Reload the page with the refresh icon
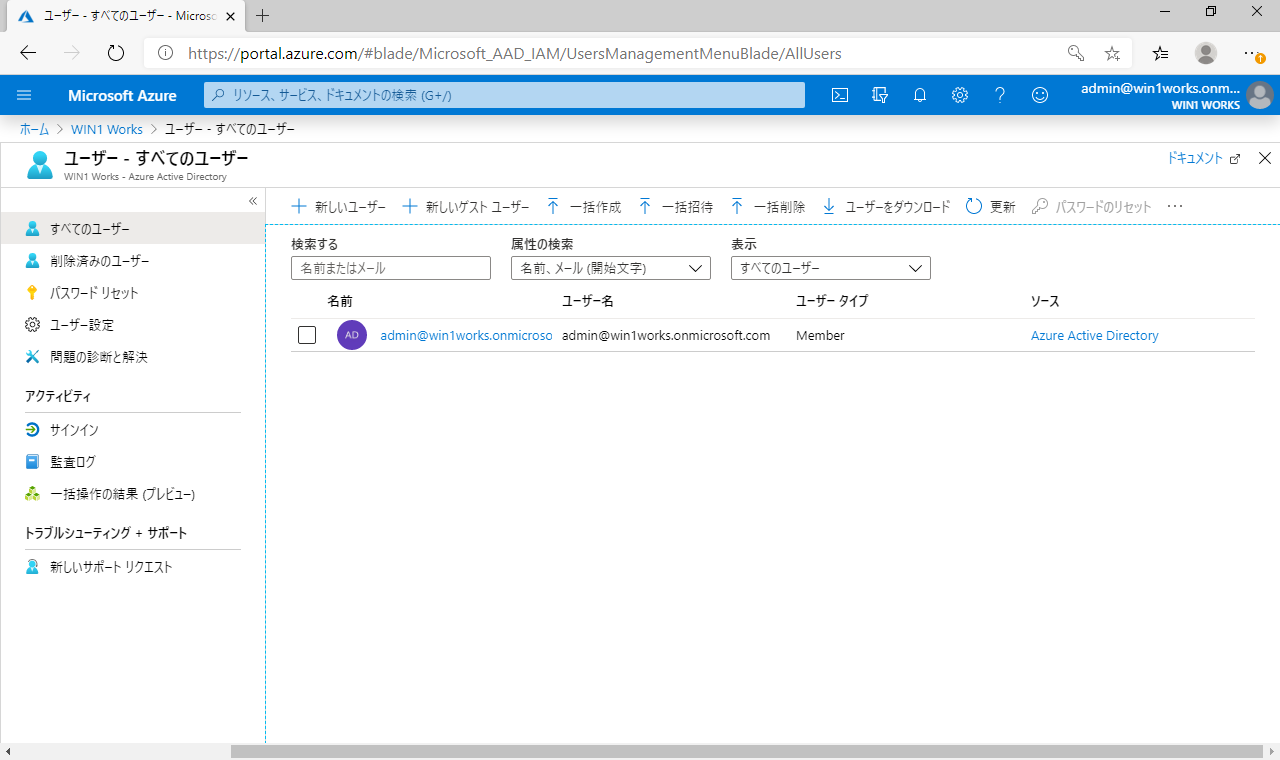Viewport: 1280px width, 760px height. click(115, 53)
